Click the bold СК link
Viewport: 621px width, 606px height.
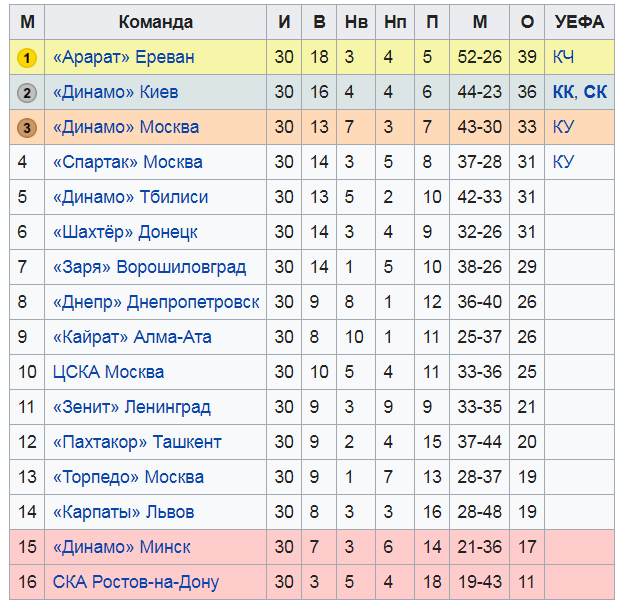click(x=595, y=93)
